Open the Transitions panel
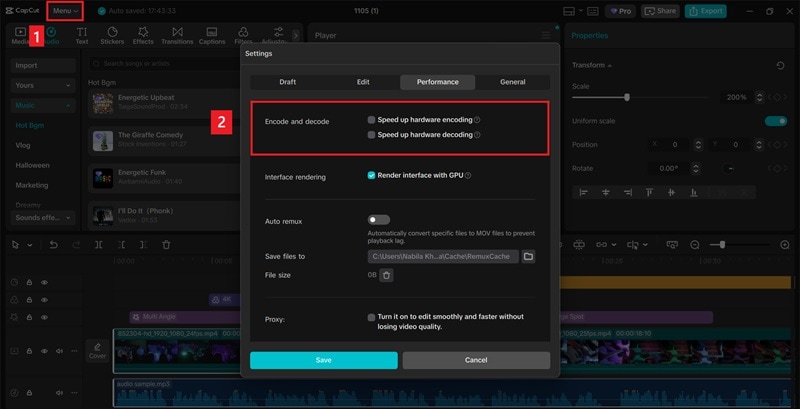Viewport: 800px width, 409px height. tap(177, 36)
